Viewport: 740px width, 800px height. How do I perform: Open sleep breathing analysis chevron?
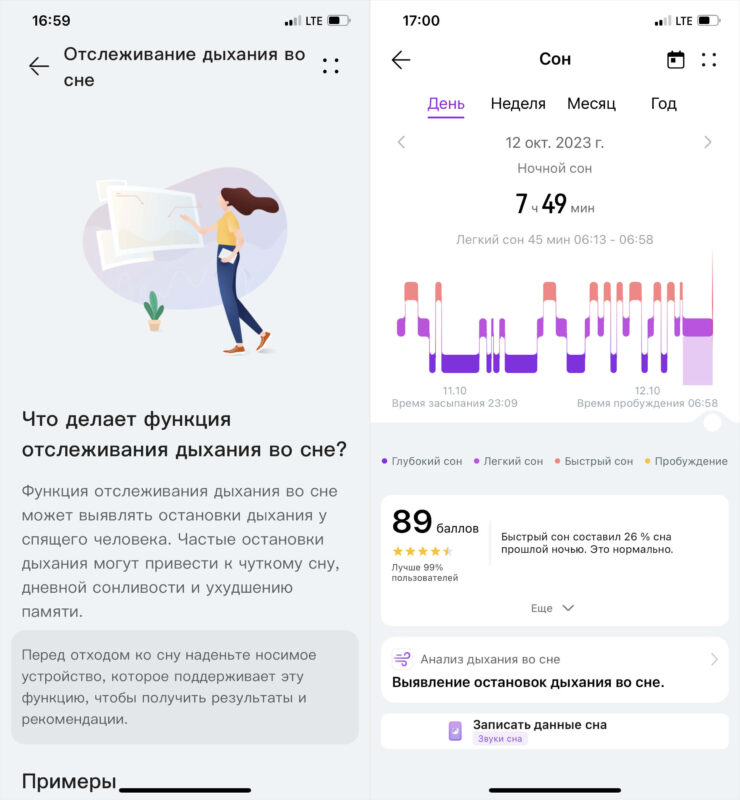[x=714, y=660]
